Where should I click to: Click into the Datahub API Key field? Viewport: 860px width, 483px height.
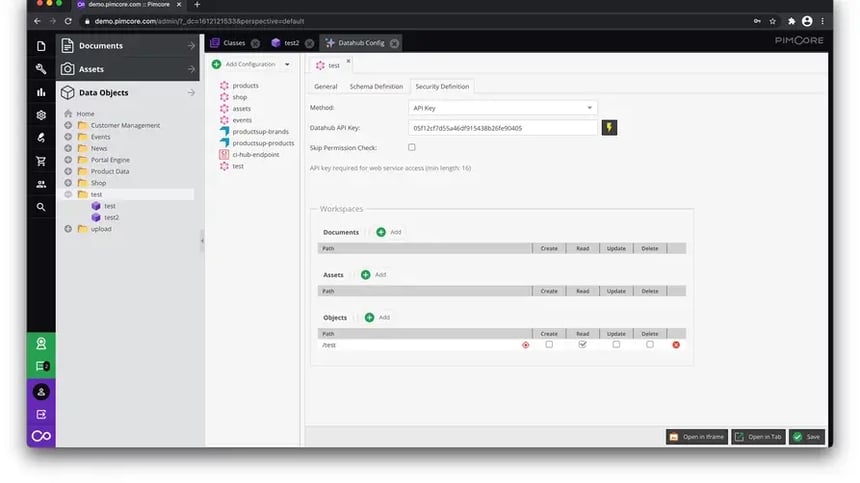[502, 128]
